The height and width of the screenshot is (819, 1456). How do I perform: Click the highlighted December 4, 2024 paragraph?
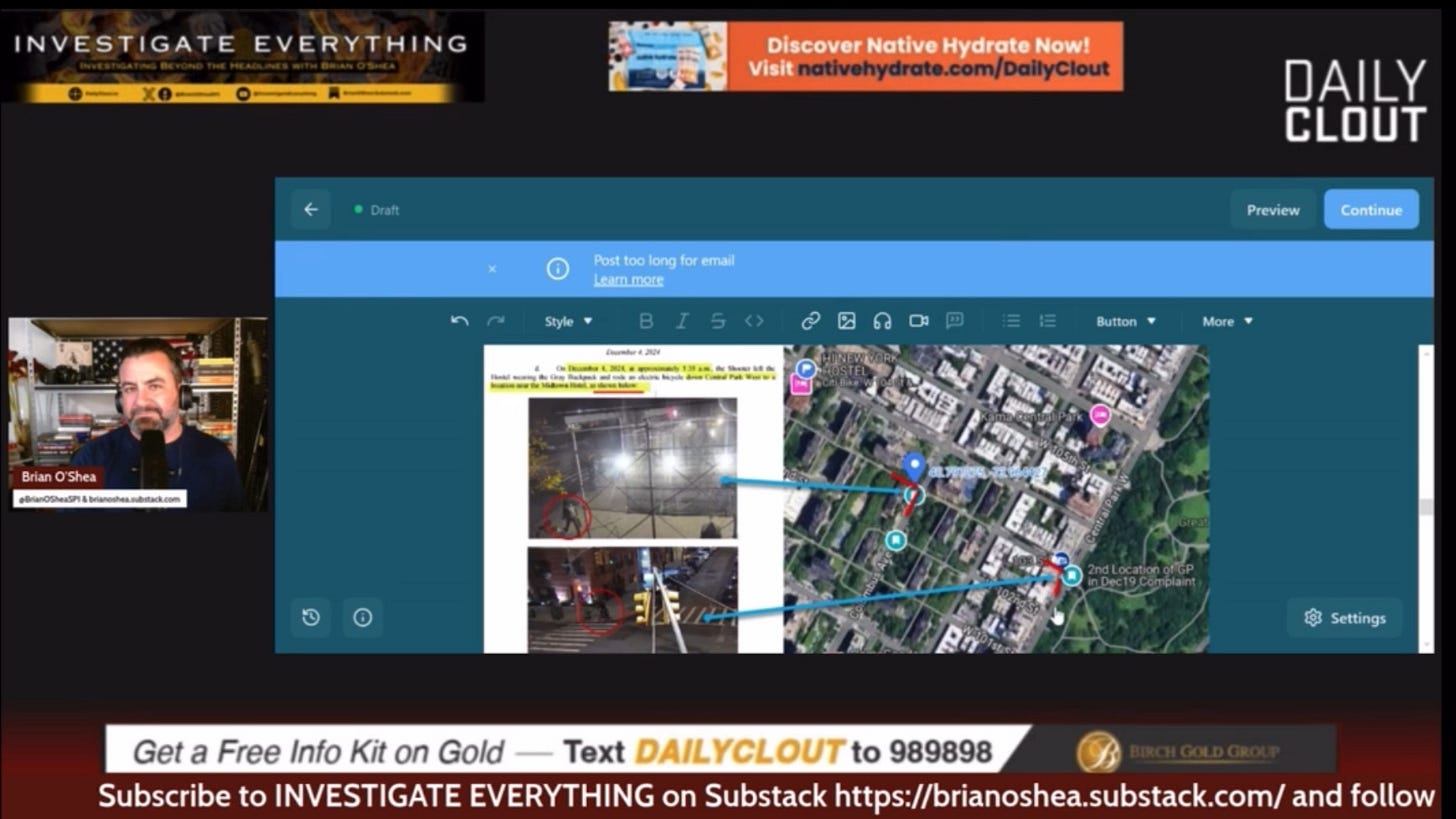tap(632, 375)
